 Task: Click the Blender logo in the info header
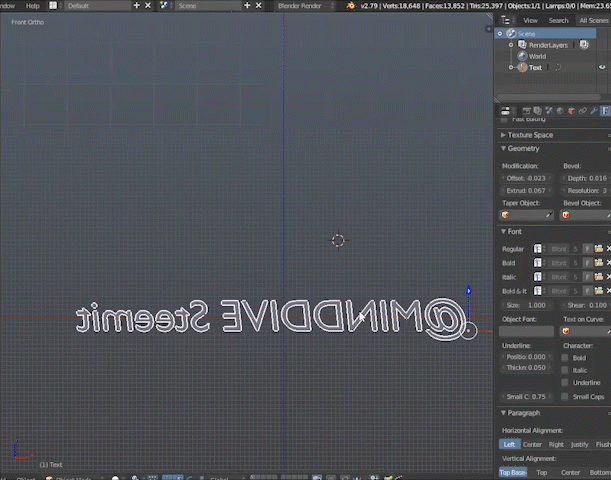(x=351, y=5)
